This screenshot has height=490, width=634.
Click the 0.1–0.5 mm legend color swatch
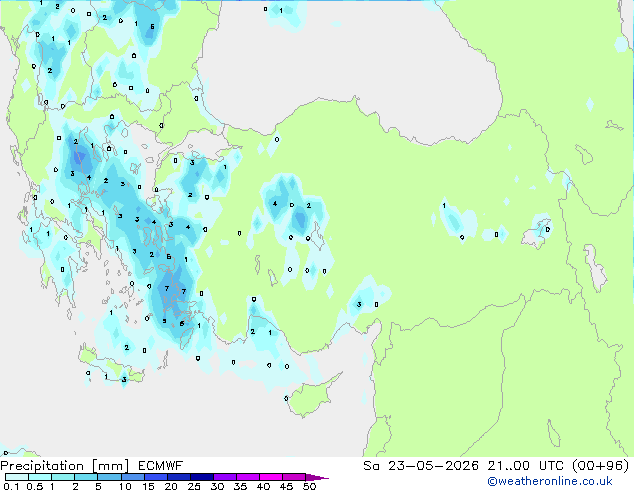point(17,477)
